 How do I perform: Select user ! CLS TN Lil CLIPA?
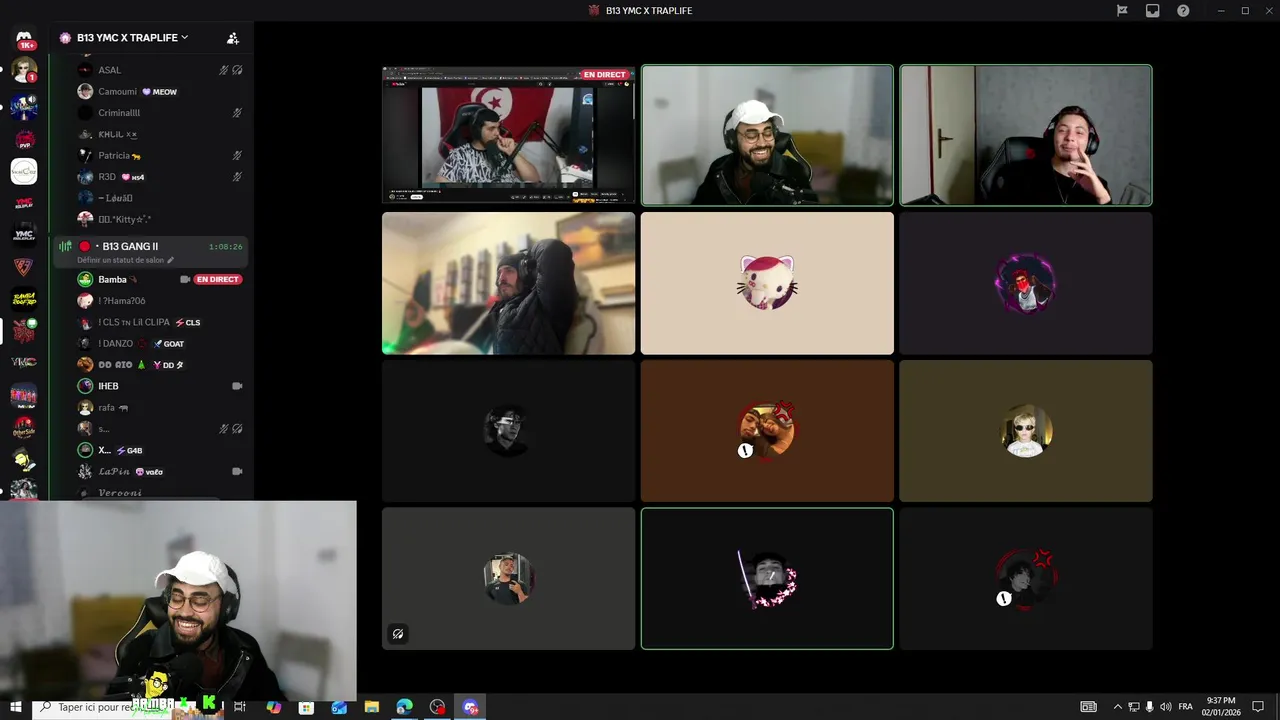pyautogui.click(x=134, y=322)
